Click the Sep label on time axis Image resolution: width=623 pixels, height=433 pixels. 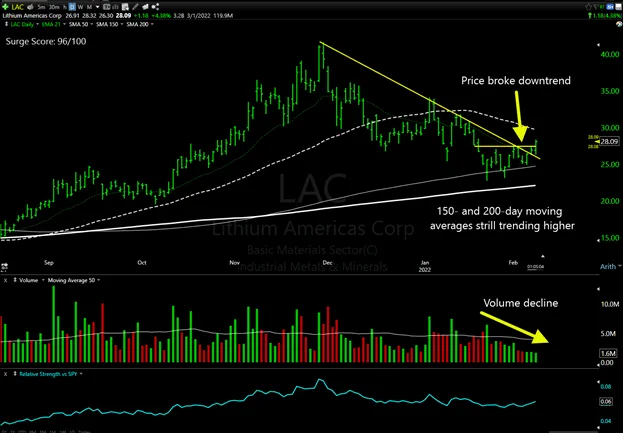click(x=48, y=263)
